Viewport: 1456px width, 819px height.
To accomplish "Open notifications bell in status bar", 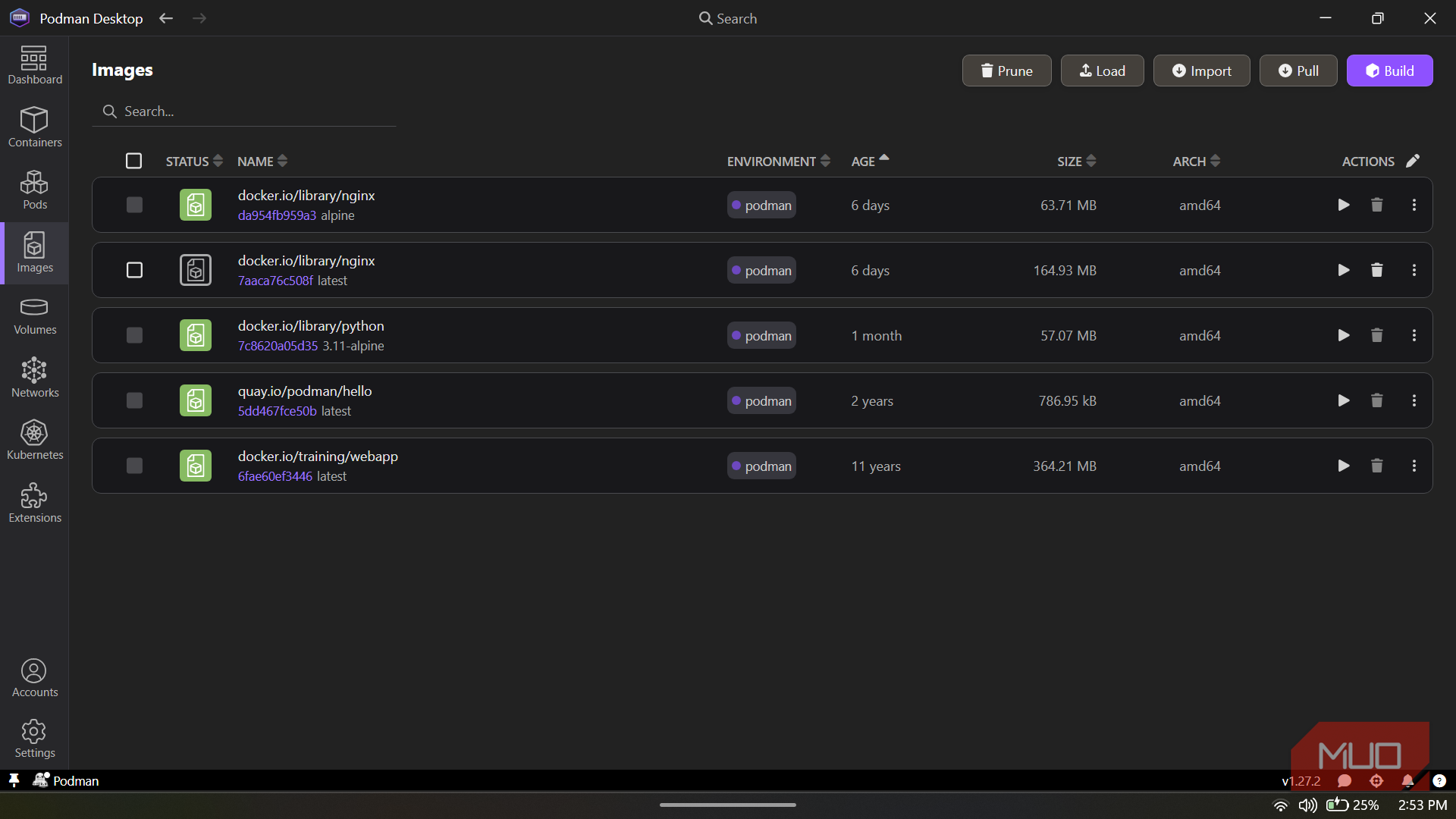I will (1407, 781).
